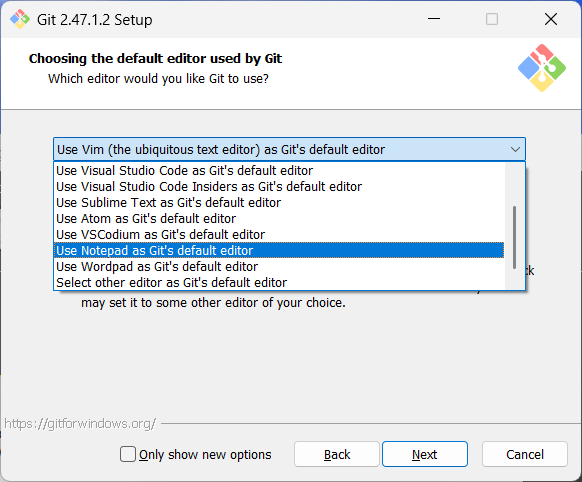The image size is (582, 482).
Task: Click the Git logo in header
Action: click(542, 68)
